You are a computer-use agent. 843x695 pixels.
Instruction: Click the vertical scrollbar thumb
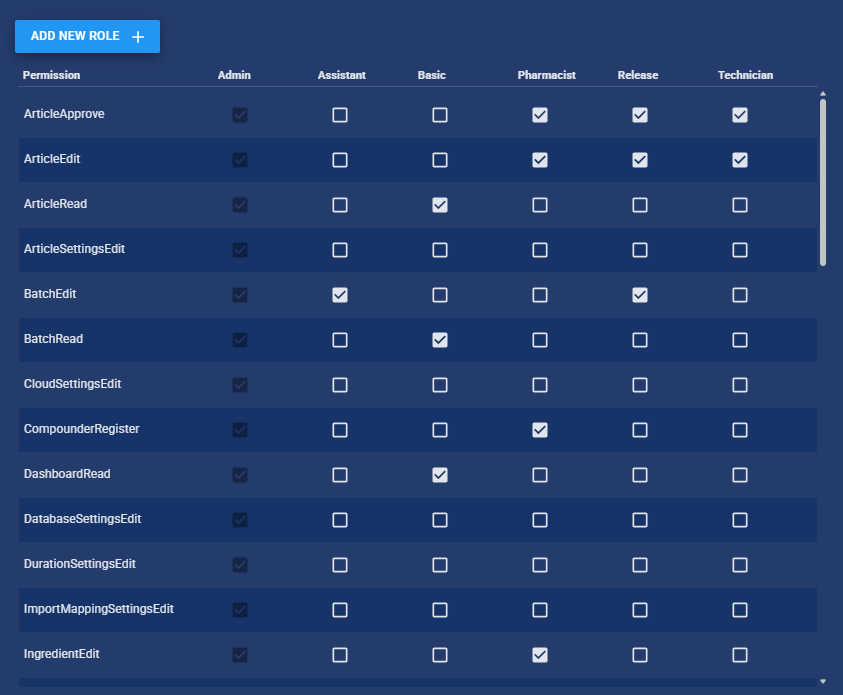tap(823, 182)
